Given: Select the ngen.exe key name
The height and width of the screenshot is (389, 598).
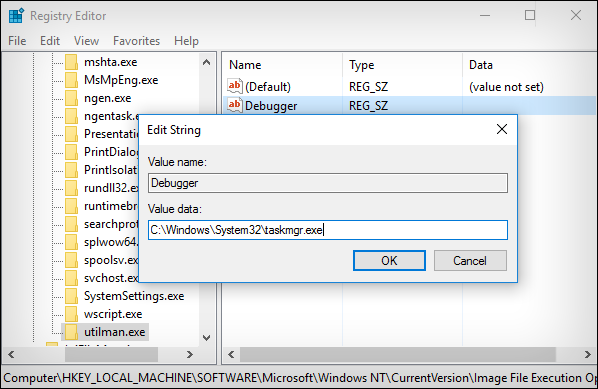Looking at the screenshot, I should pos(108,98).
